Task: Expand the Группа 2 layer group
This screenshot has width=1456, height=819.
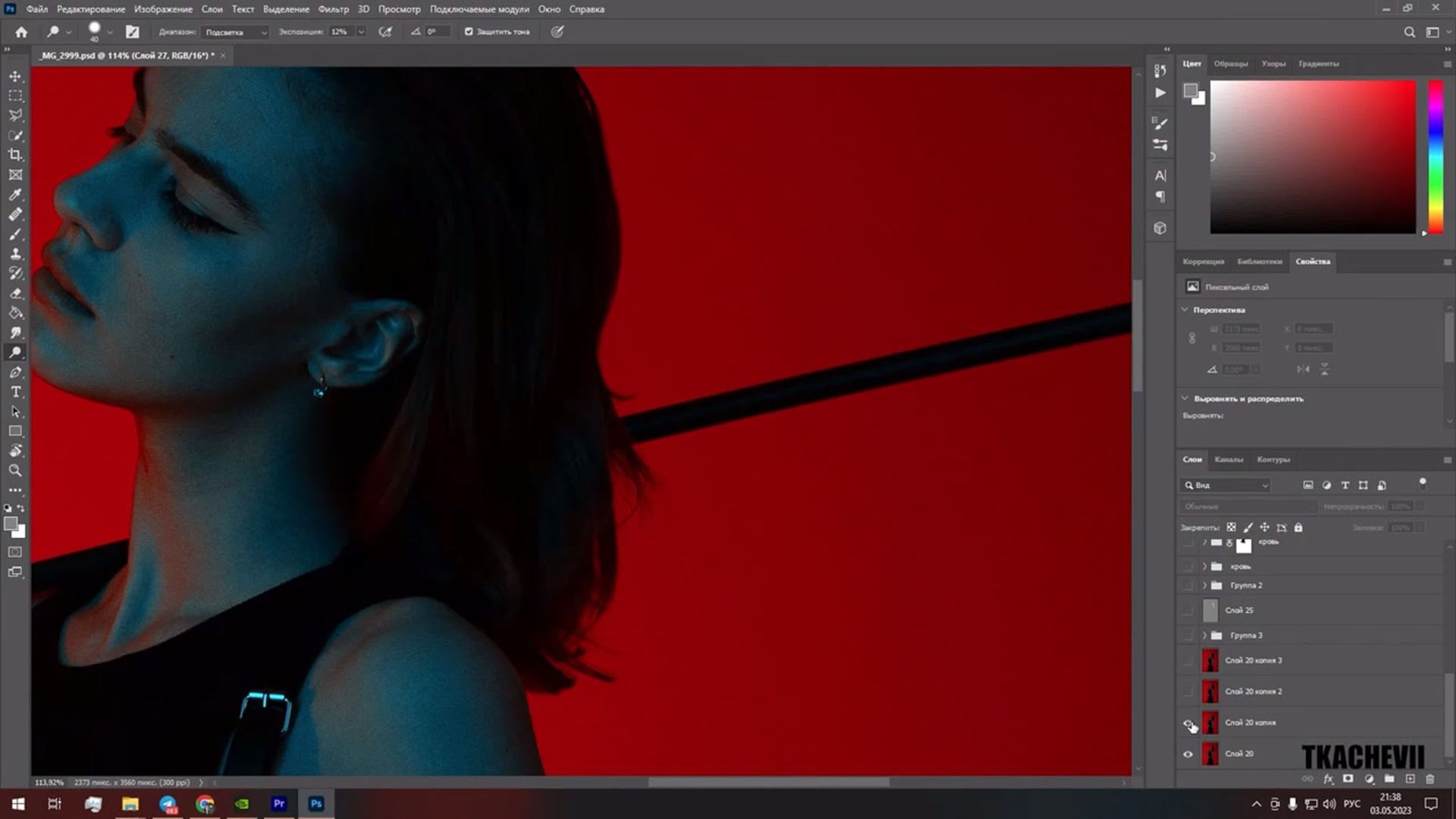Action: coord(1204,585)
